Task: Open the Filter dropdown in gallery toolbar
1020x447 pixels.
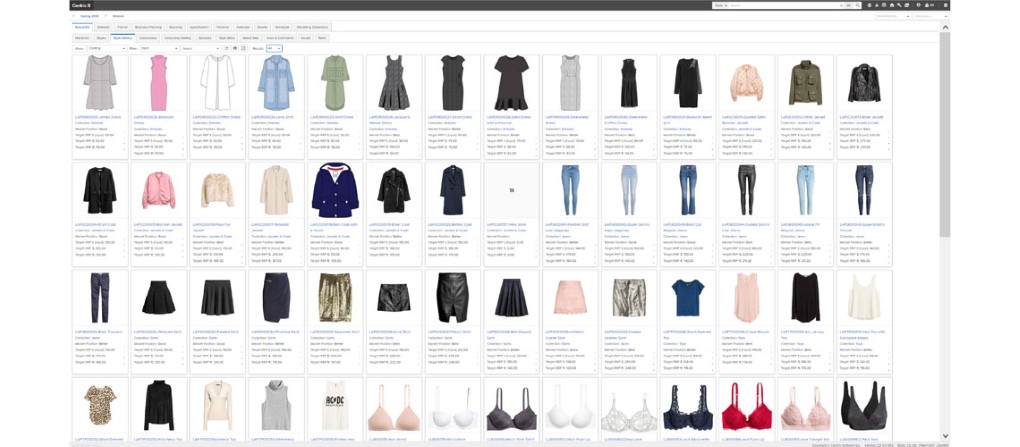Action: [159, 48]
